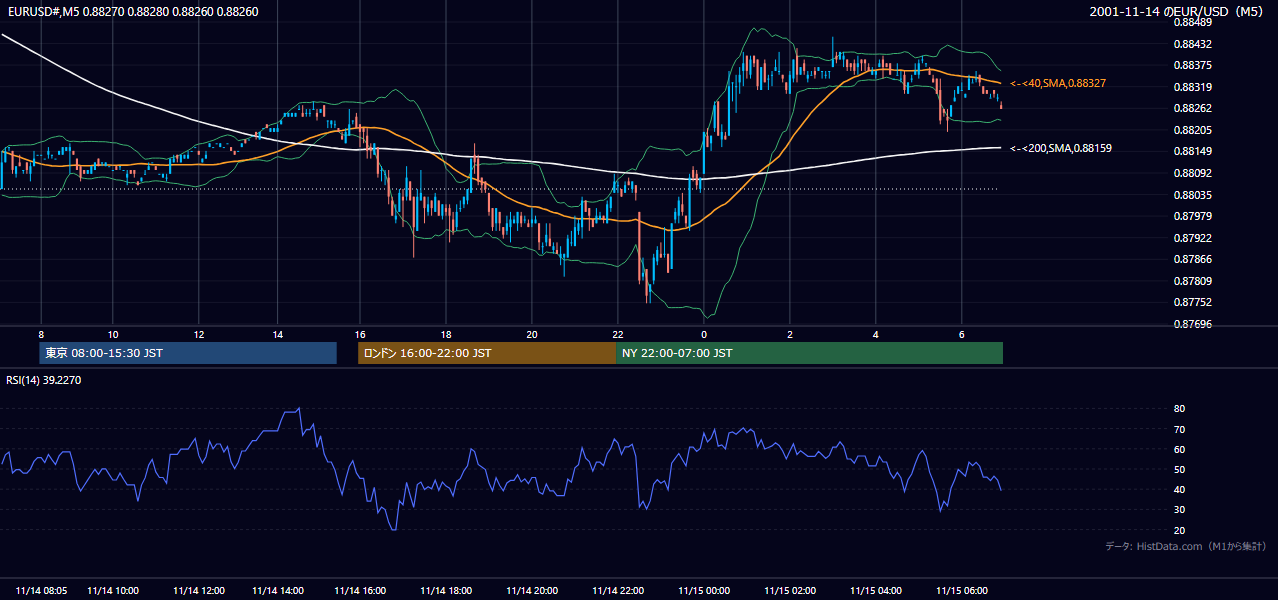This screenshot has width=1278, height=600.
Task: Click the 0.88035 price axis label
Action: coord(1192,195)
